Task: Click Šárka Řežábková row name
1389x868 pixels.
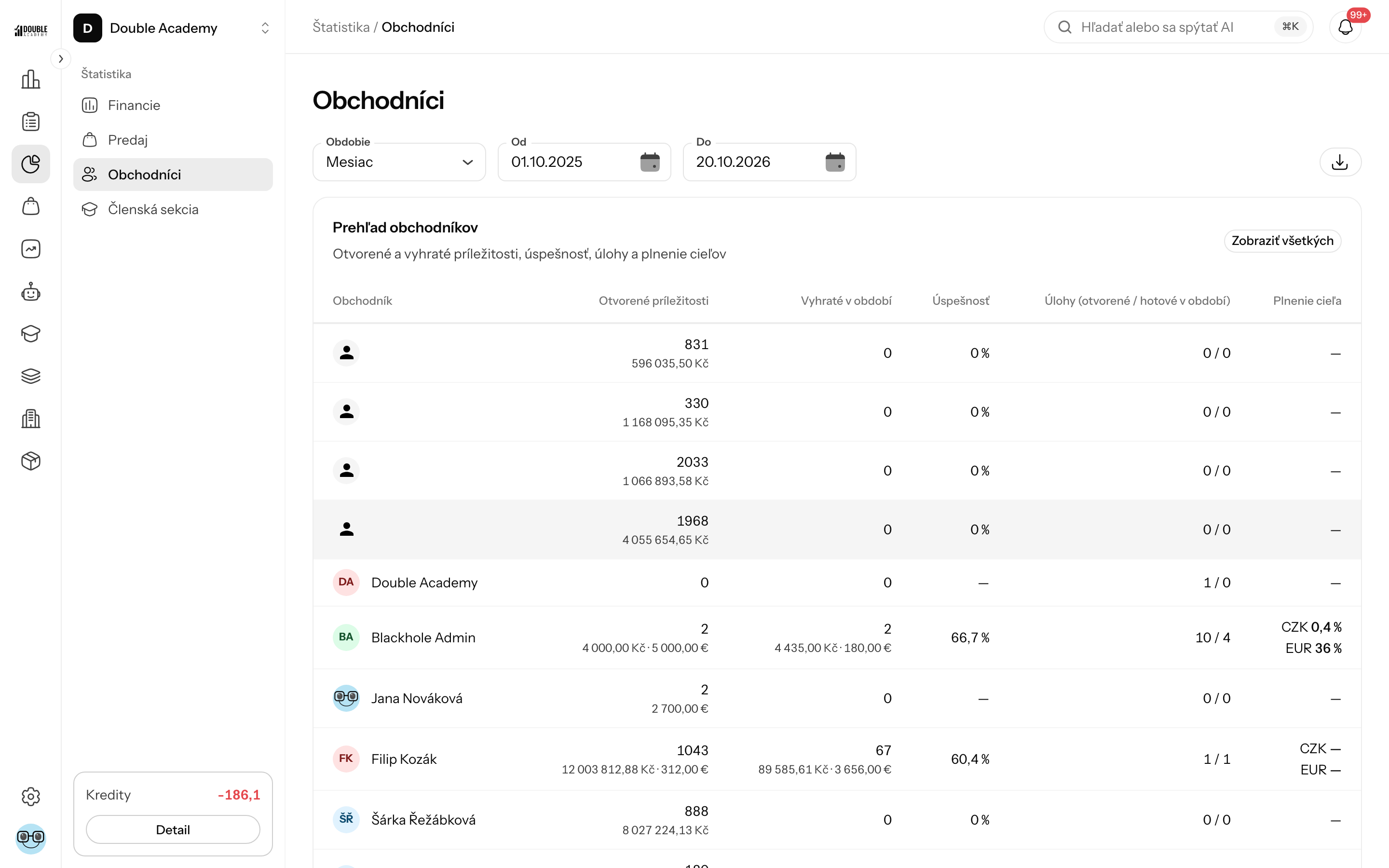Action: 423,820
